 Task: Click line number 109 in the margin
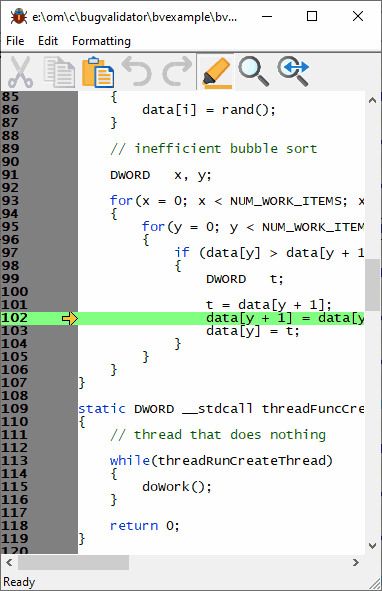pos(15,409)
